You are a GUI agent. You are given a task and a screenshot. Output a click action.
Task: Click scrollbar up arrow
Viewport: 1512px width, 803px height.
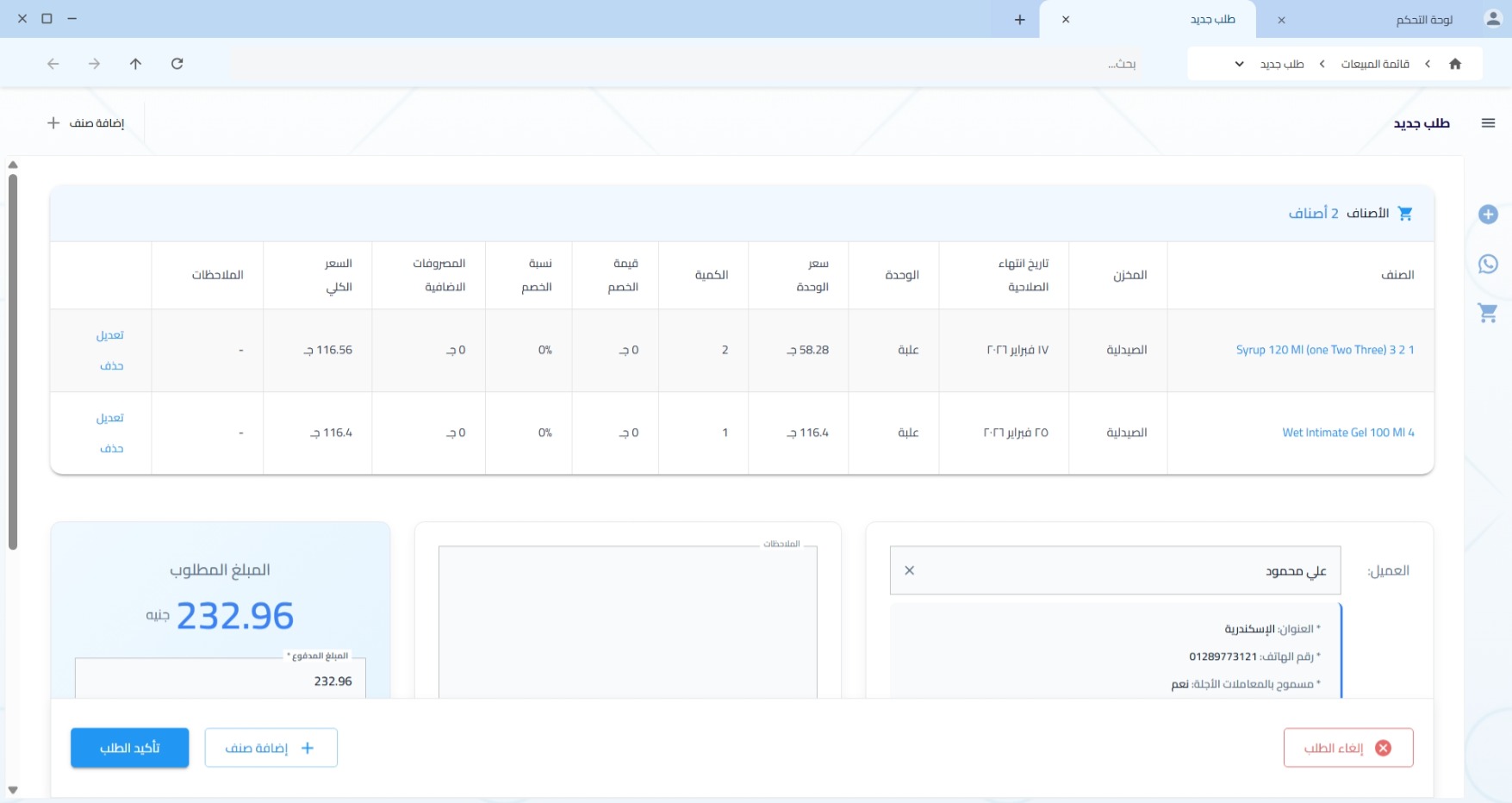(12, 165)
